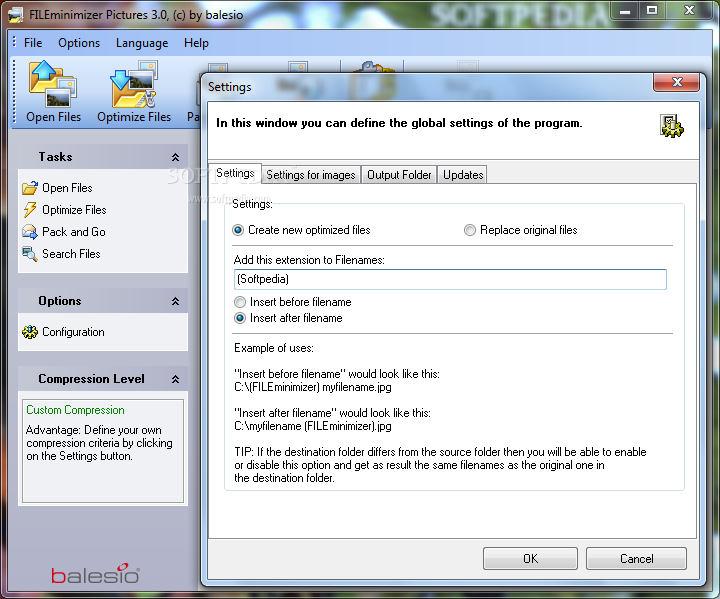
Task: Click Optimize Files lightning icon in Tasks
Action: click(30, 209)
